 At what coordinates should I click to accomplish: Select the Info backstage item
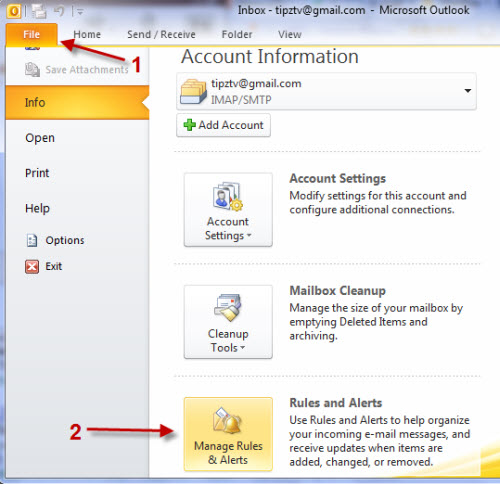[77, 102]
